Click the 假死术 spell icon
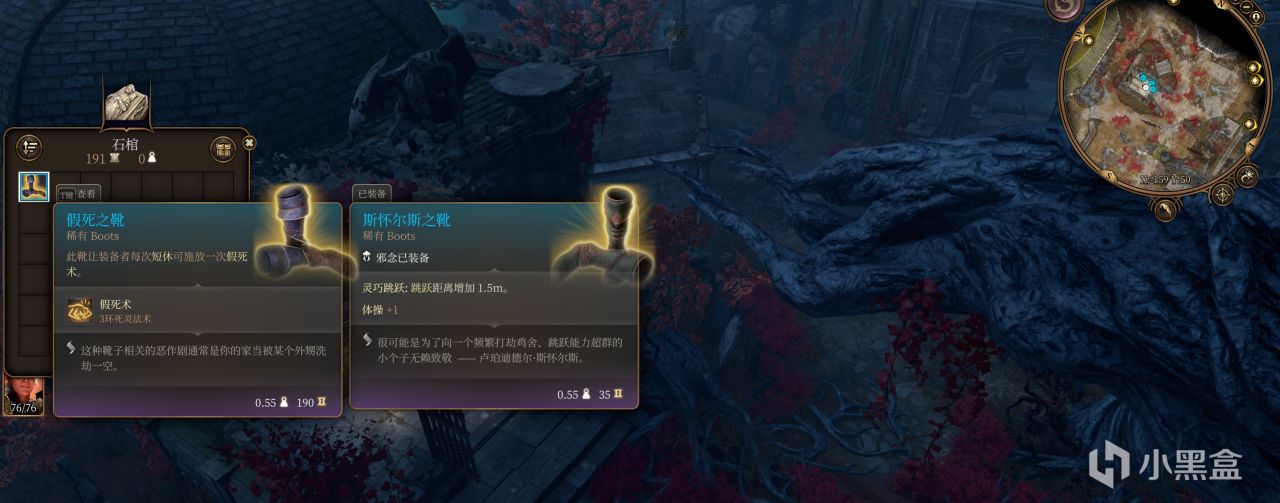This screenshot has width=1280, height=503. tap(79, 311)
